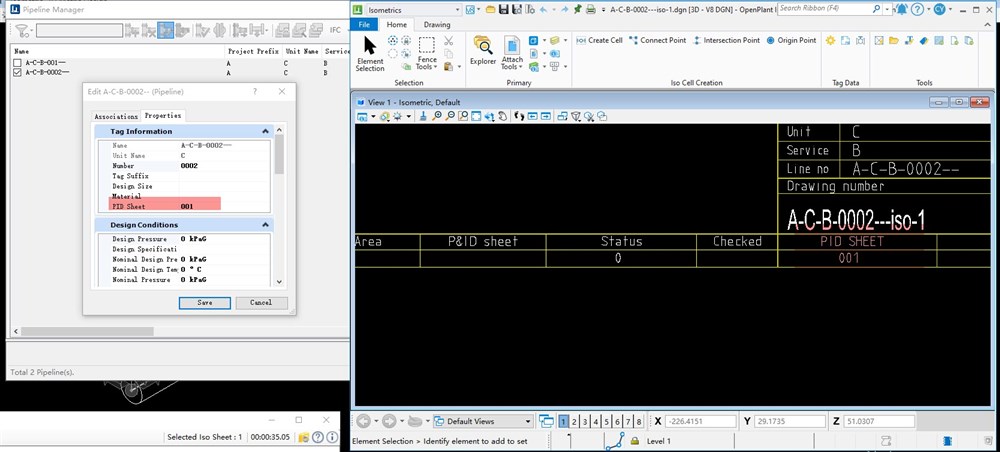Screen dimensions: 1000x452
Task: Collapse the Design Conditions section
Action: coord(265,225)
